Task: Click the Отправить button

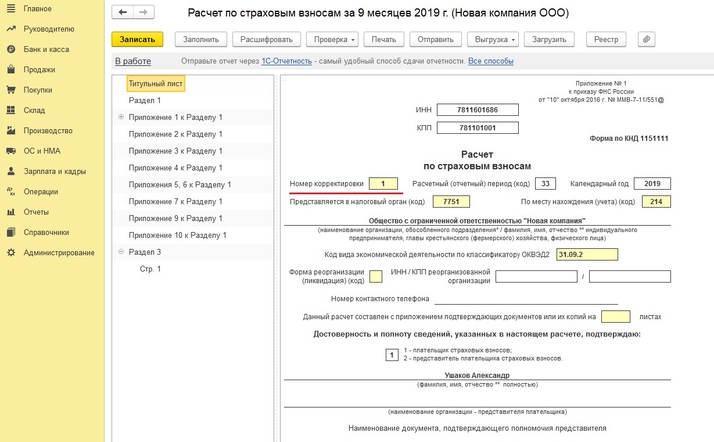Action: tap(435, 39)
